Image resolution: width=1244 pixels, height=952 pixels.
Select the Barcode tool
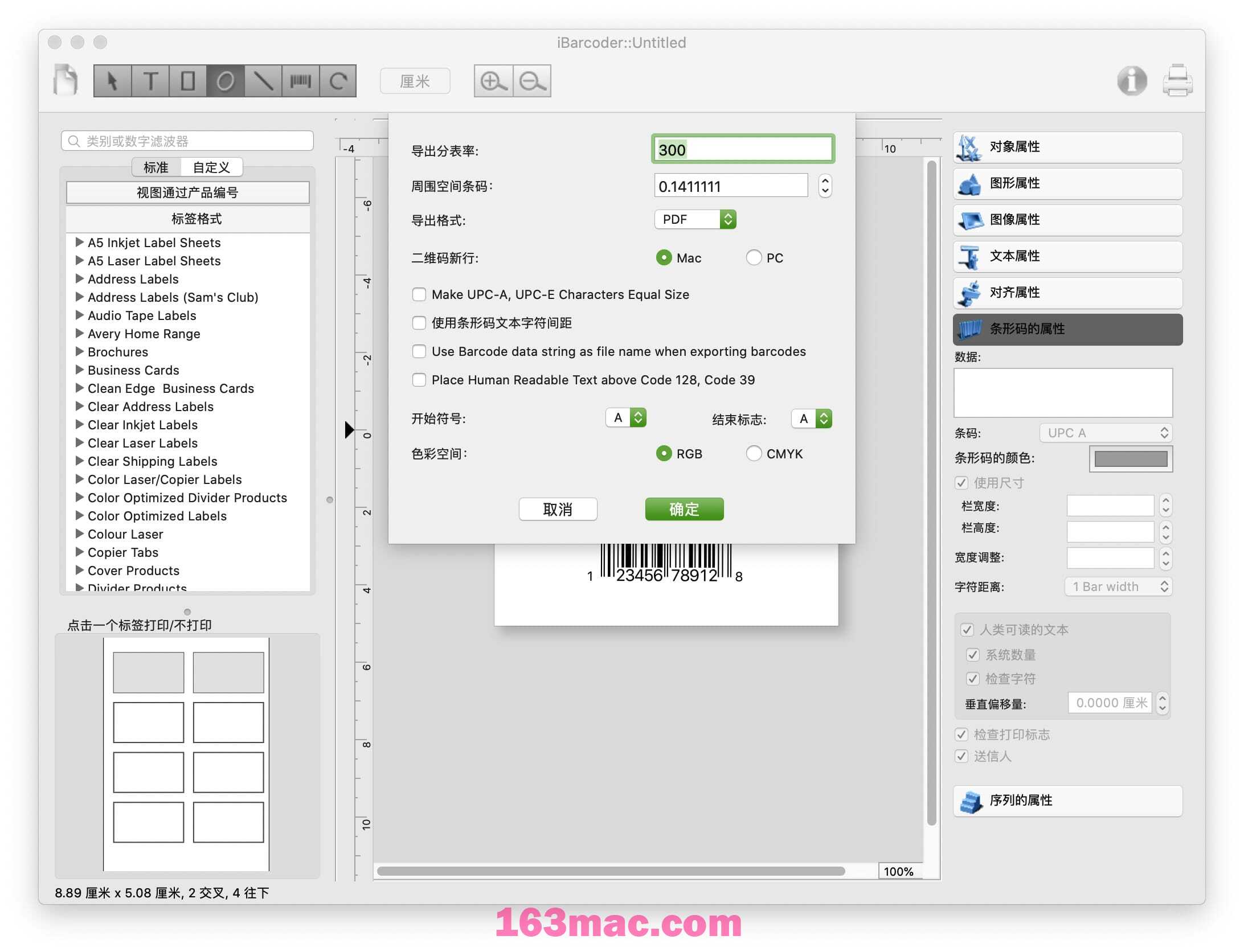(301, 81)
